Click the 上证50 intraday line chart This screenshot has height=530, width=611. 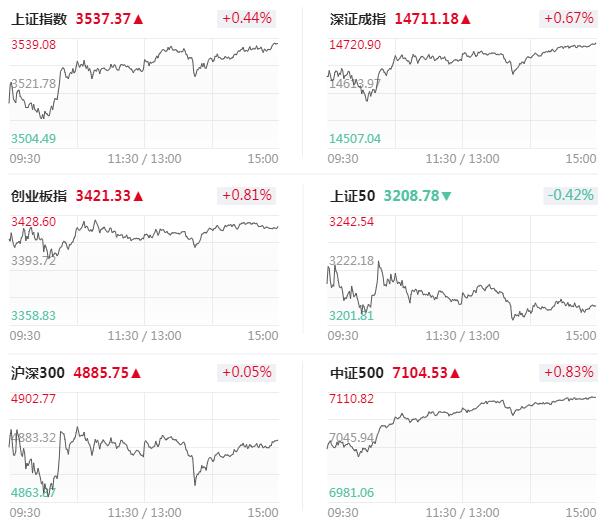tap(462, 270)
